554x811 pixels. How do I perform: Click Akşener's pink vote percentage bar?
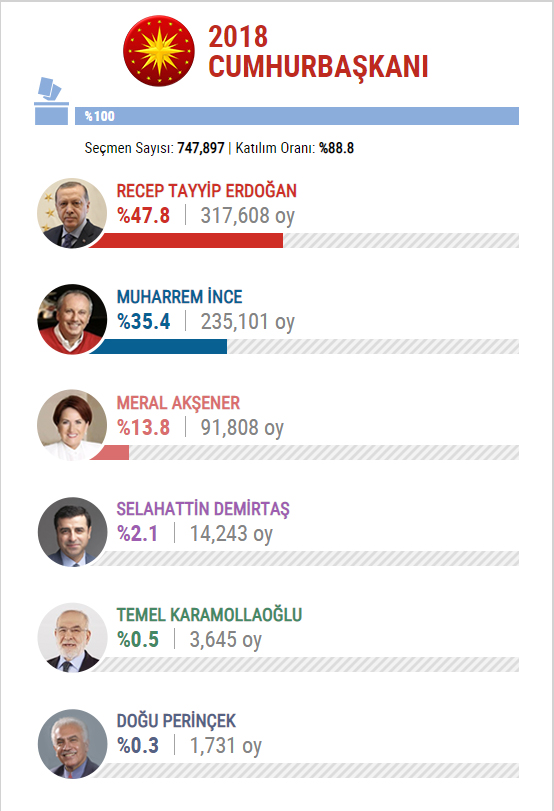tap(110, 453)
